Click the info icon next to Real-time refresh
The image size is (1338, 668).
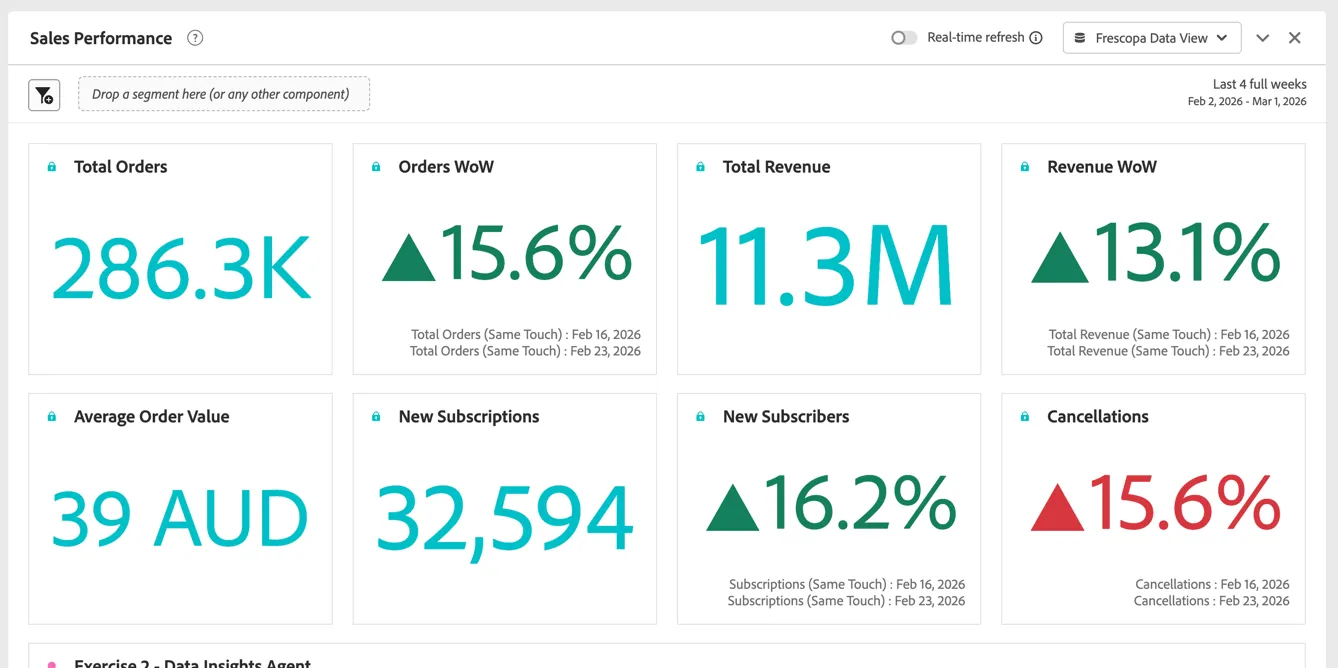click(x=1036, y=38)
